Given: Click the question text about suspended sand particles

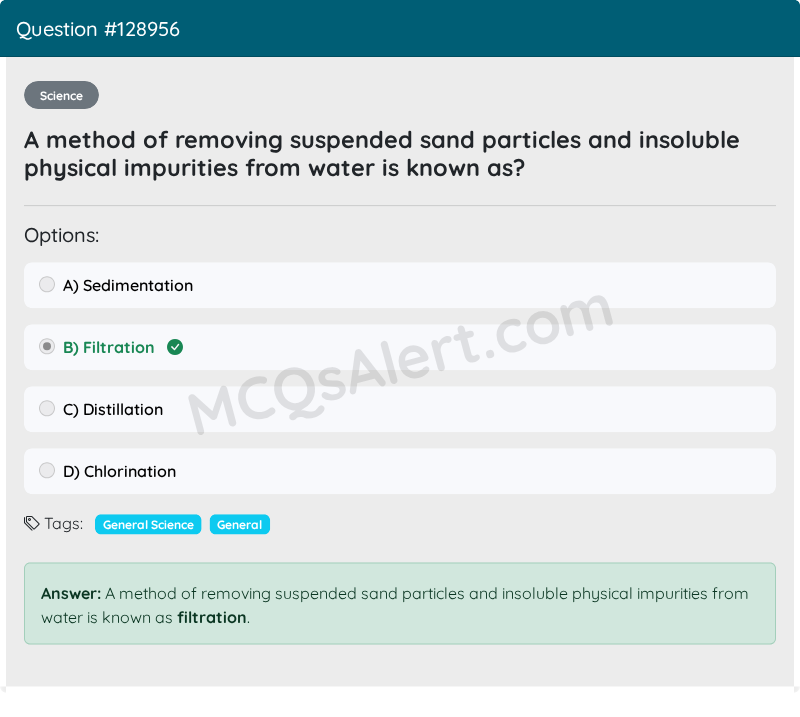Looking at the screenshot, I should coord(381,154).
